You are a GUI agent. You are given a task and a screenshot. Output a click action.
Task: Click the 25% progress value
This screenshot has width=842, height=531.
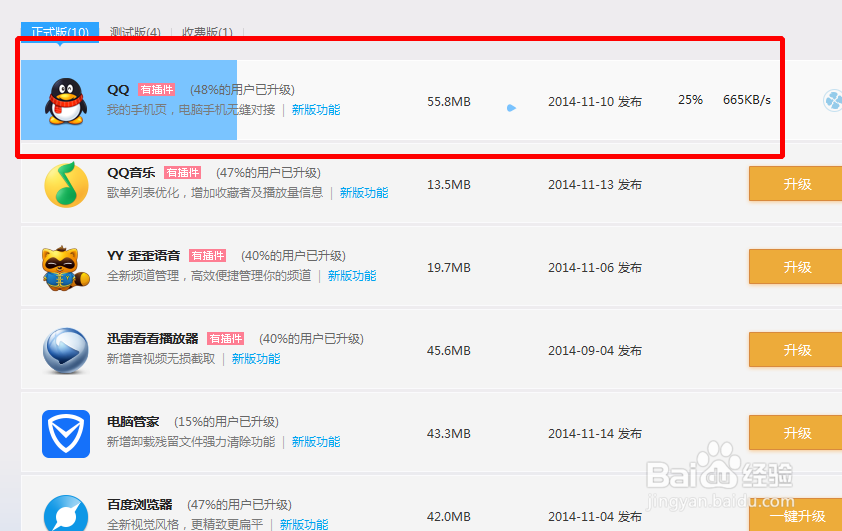tap(691, 100)
